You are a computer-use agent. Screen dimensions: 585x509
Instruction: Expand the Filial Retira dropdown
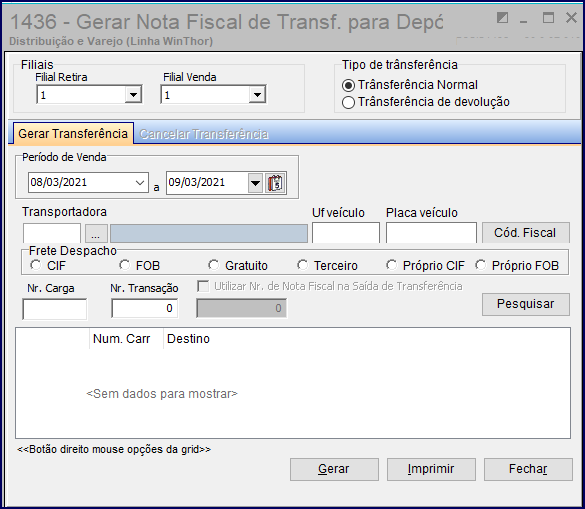(x=133, y=95)
